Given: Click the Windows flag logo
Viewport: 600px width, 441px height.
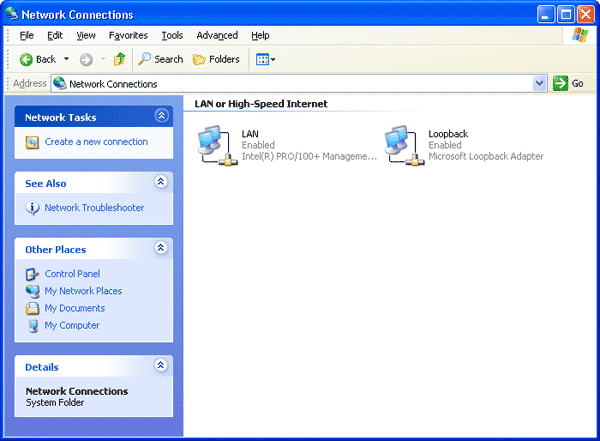Looking at the screenshot, I should click(x=580, y=35).
